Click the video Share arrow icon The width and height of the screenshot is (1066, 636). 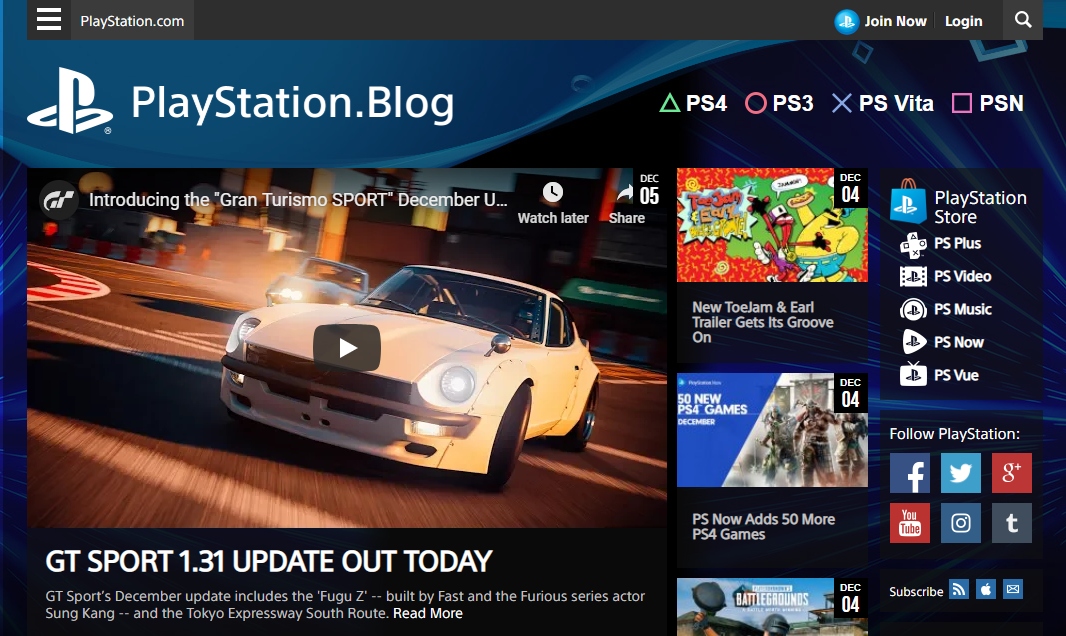coord(626,193)
